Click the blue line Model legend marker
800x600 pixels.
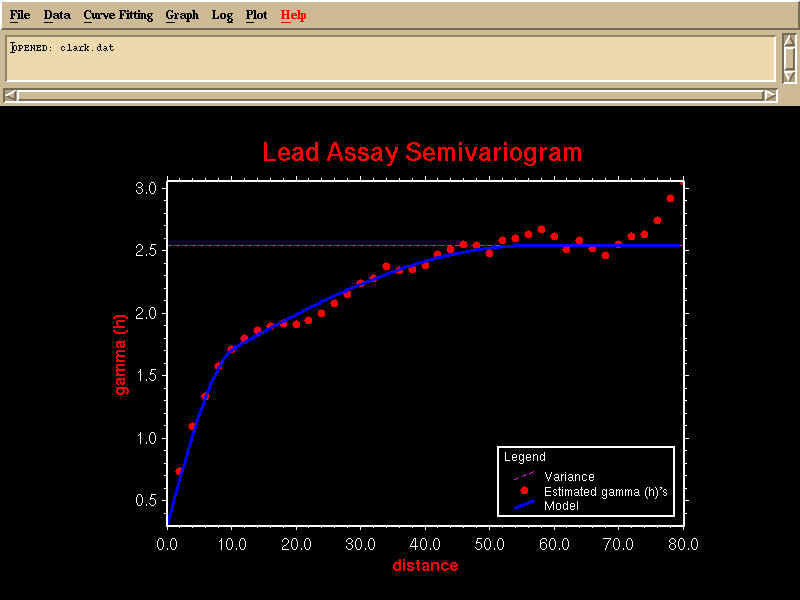524,505
